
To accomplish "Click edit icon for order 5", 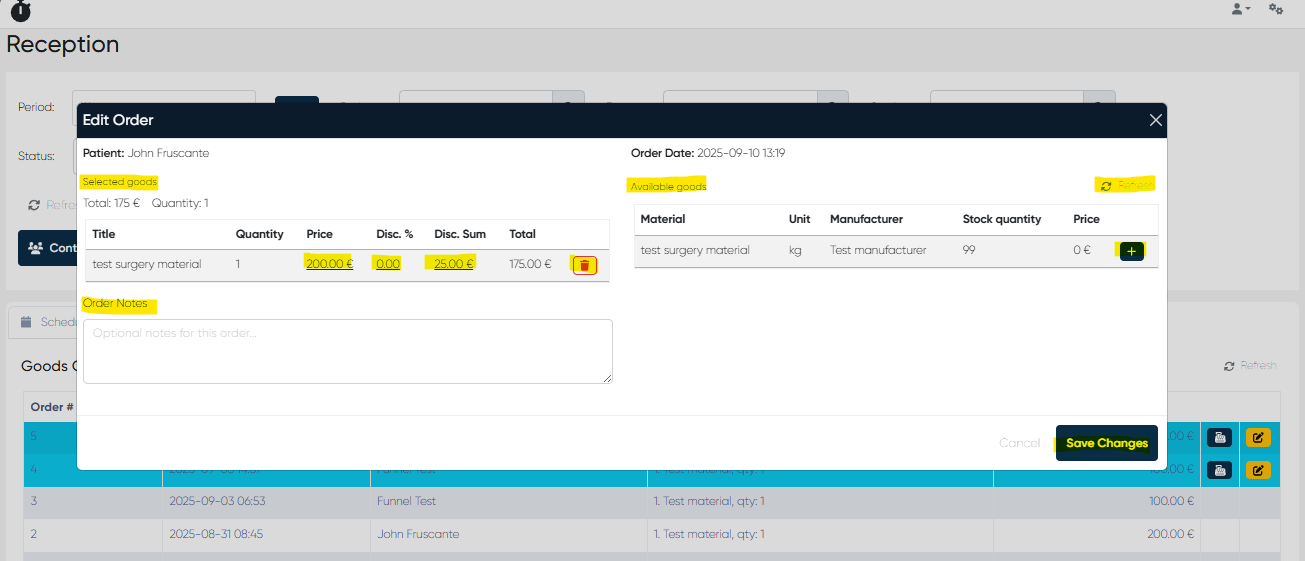I will pyautogui.click(x=1258, y=437).
